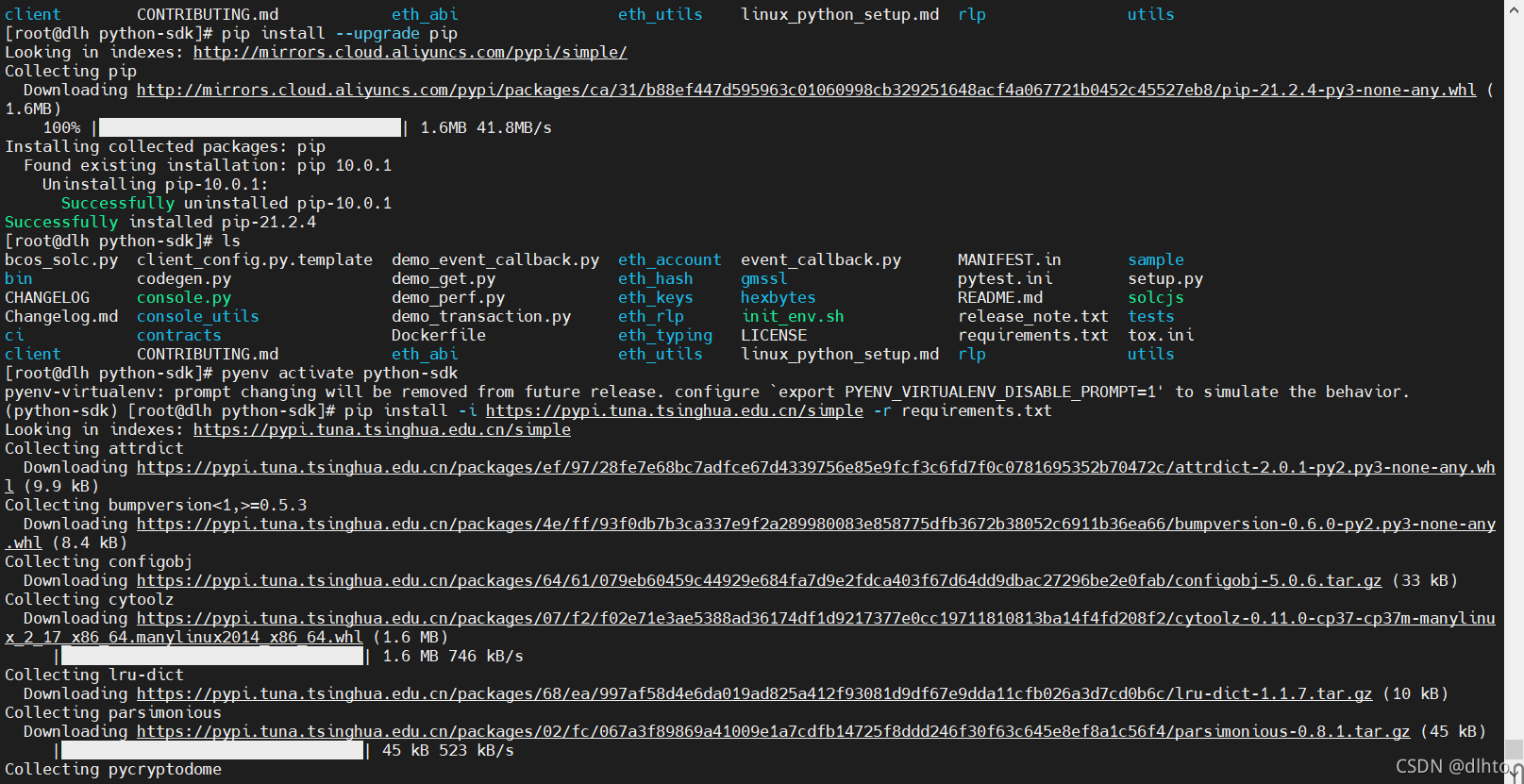Click 'Collecting lru-dict' line
This screenshot has height=784, width=1524.
point(94,675)
